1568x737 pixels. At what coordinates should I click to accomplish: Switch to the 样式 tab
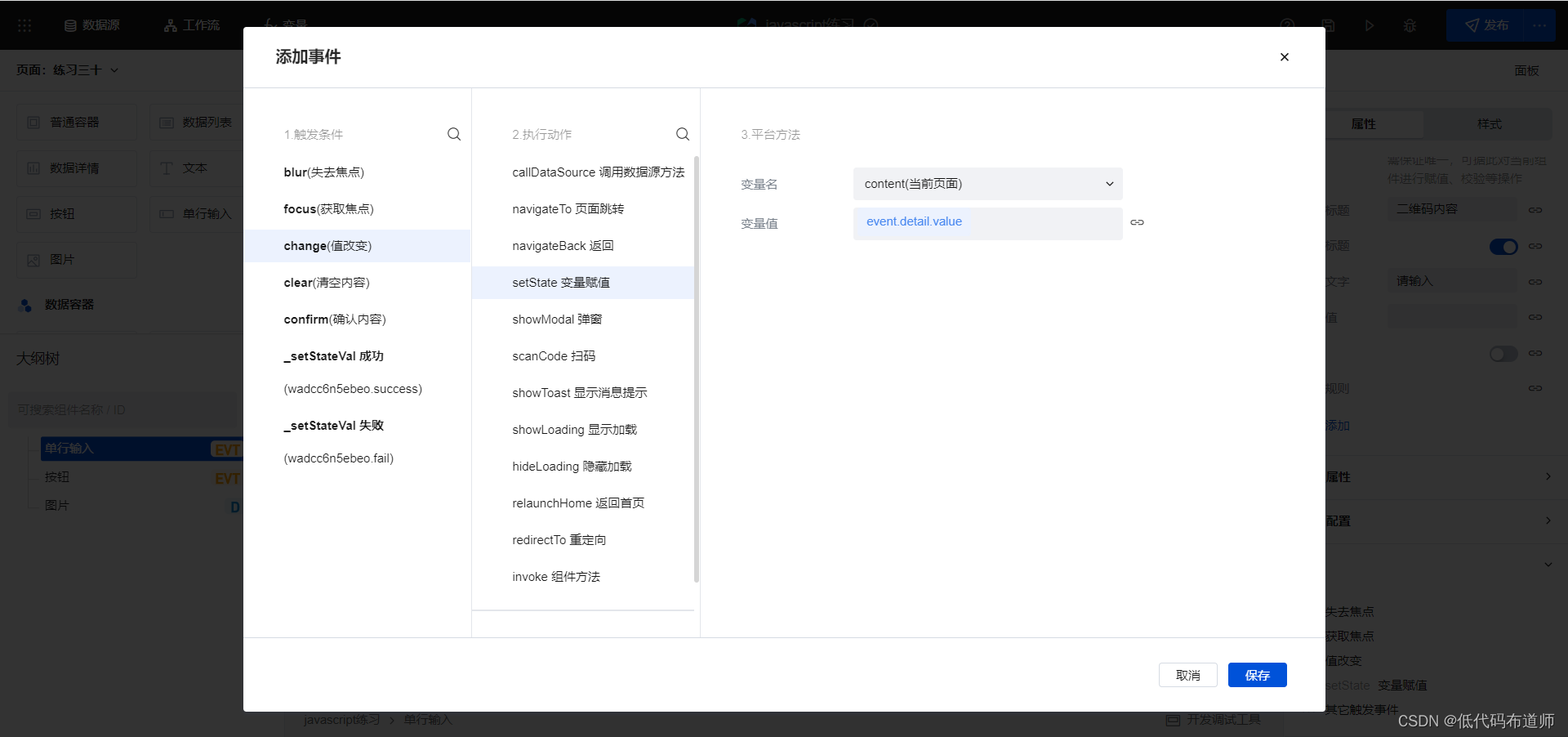[1489, 124]
